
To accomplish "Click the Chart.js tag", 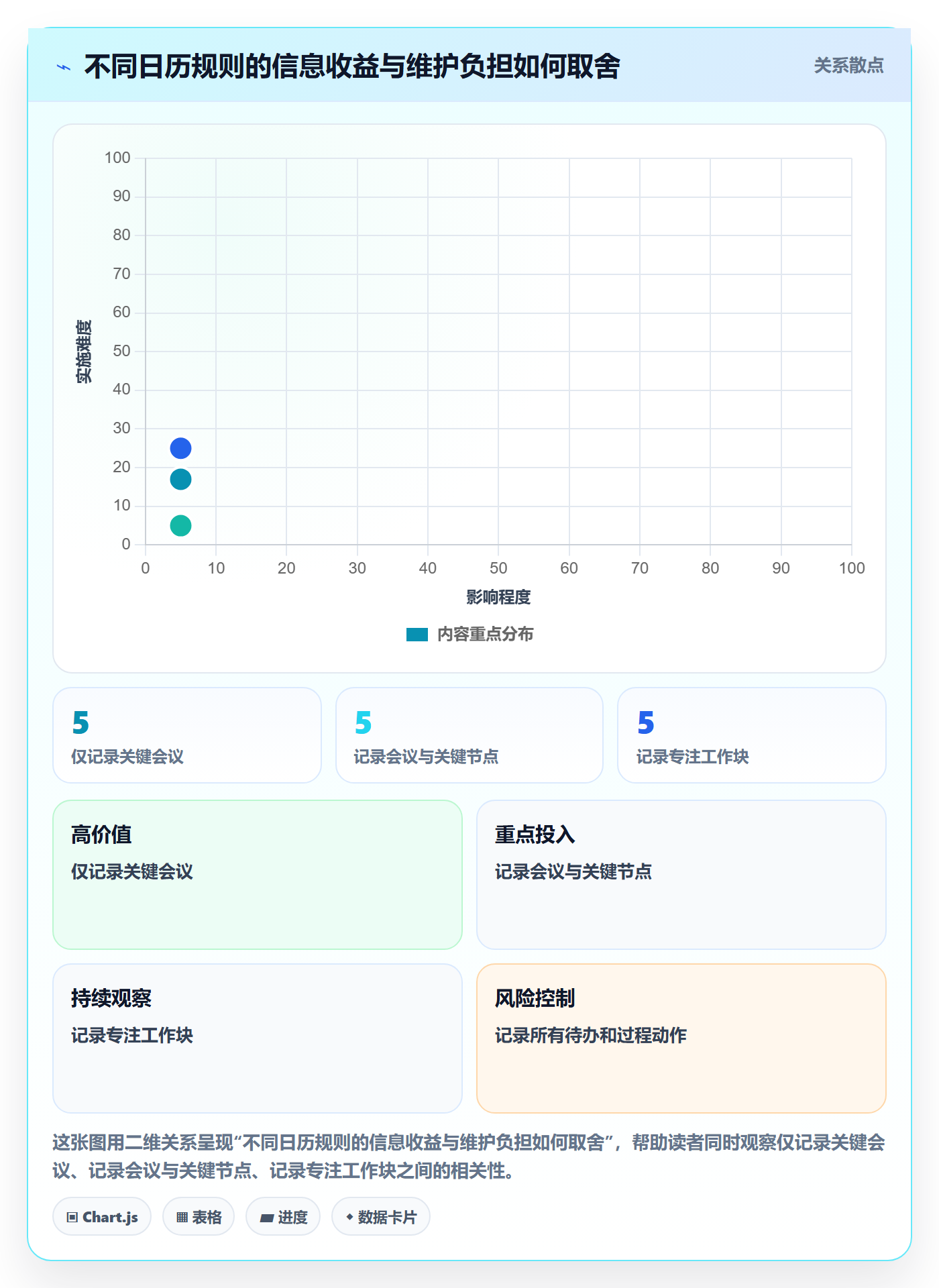I will (x=102, y=1217).
